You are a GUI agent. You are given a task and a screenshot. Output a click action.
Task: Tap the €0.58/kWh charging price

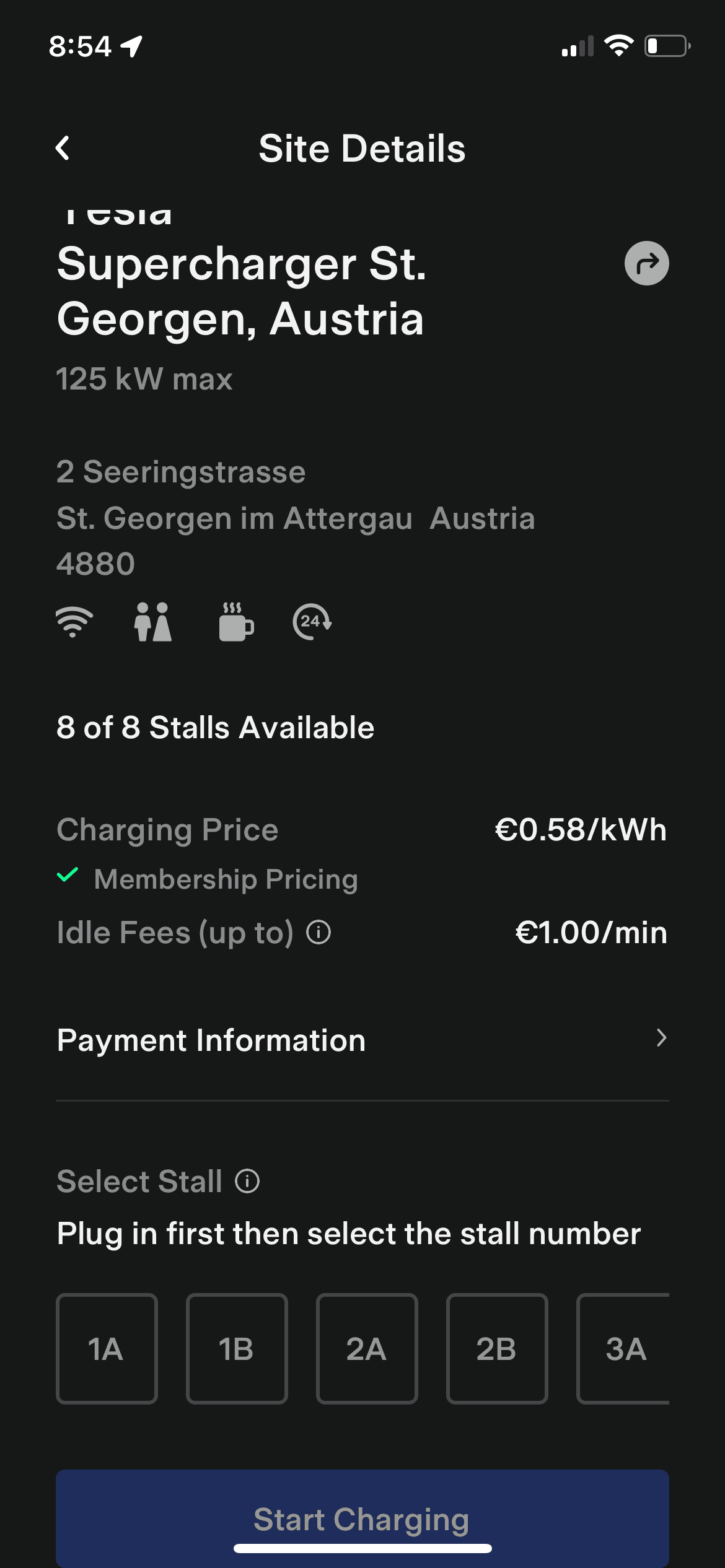(581, 830)
